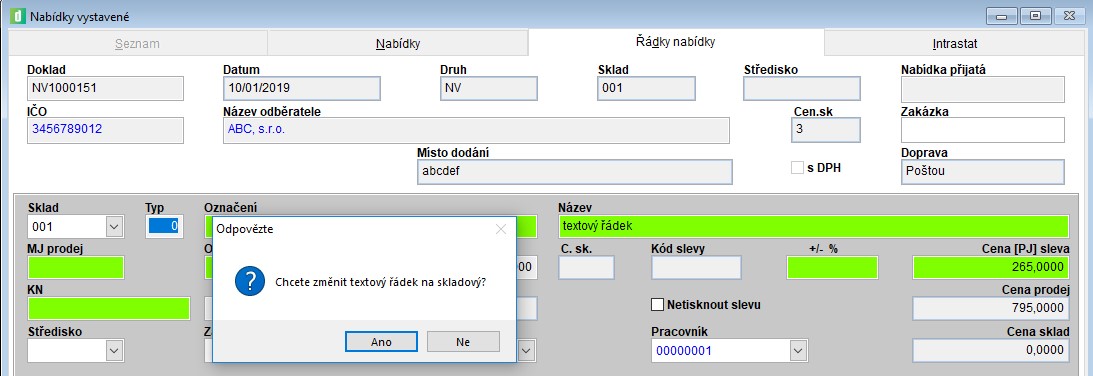The image size is (1093, 376).
Task: Click the Kód slevy field
Action: click(696, 267)
